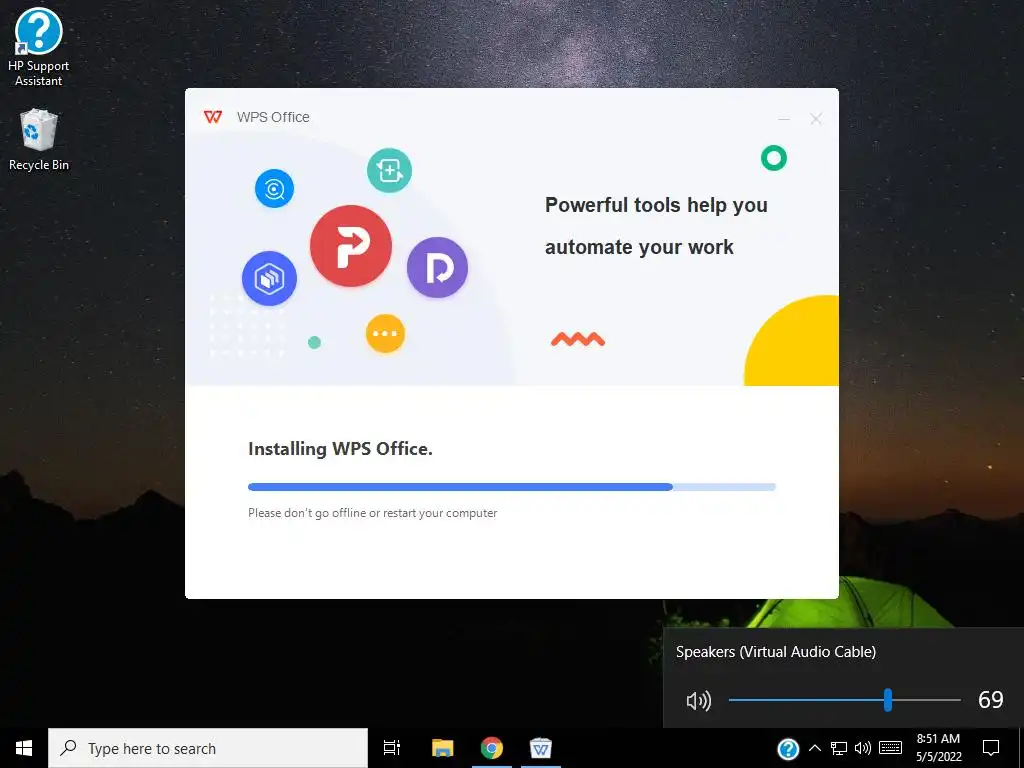Open the notification Action Center
Screen dimensions: 1024x768
pyautogui.click(x=991, y=748)
